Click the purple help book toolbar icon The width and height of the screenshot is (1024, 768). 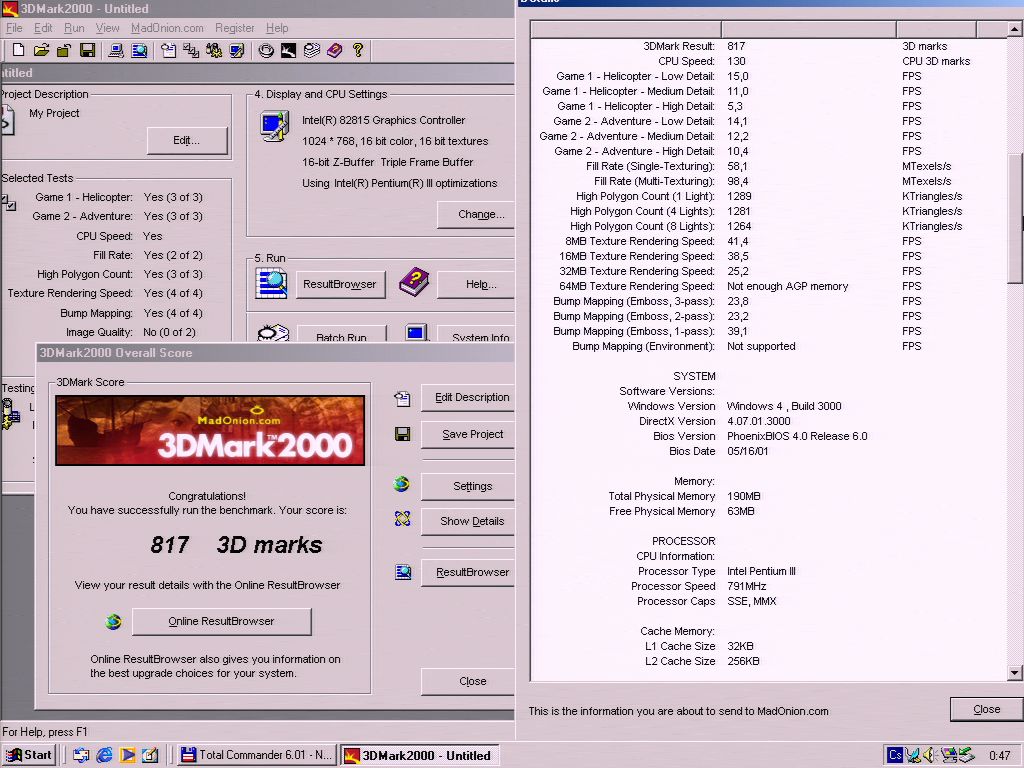334,50
